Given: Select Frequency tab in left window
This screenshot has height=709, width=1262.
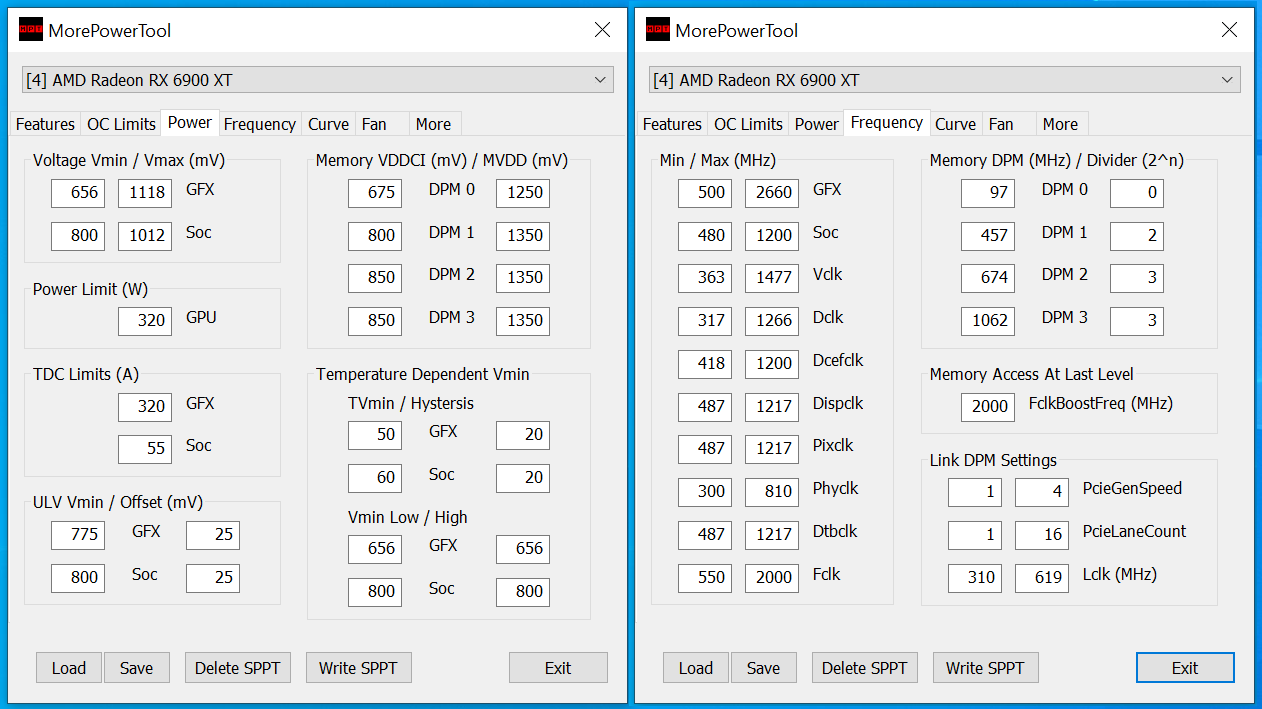Looking at the screenshot, I should (259, 124).
